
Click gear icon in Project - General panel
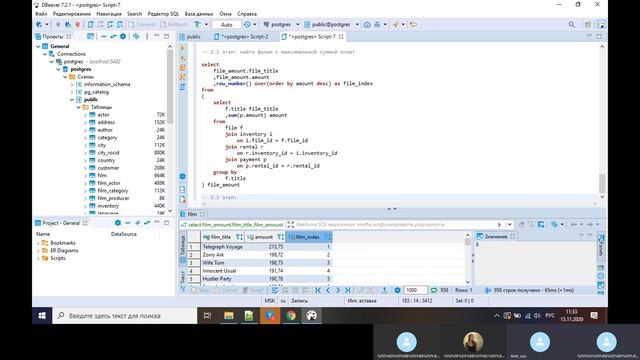(x=118, y=223)
